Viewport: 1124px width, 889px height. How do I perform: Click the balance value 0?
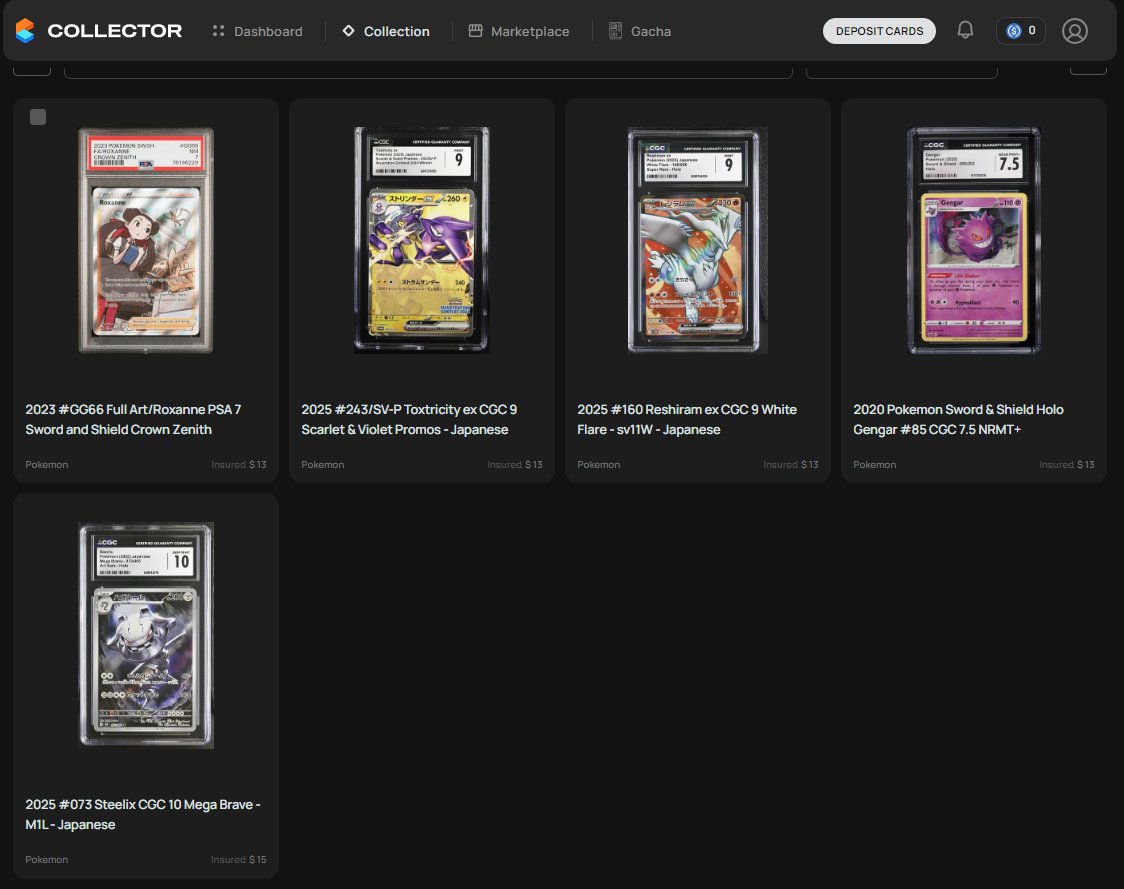(x=1032, y=30)
